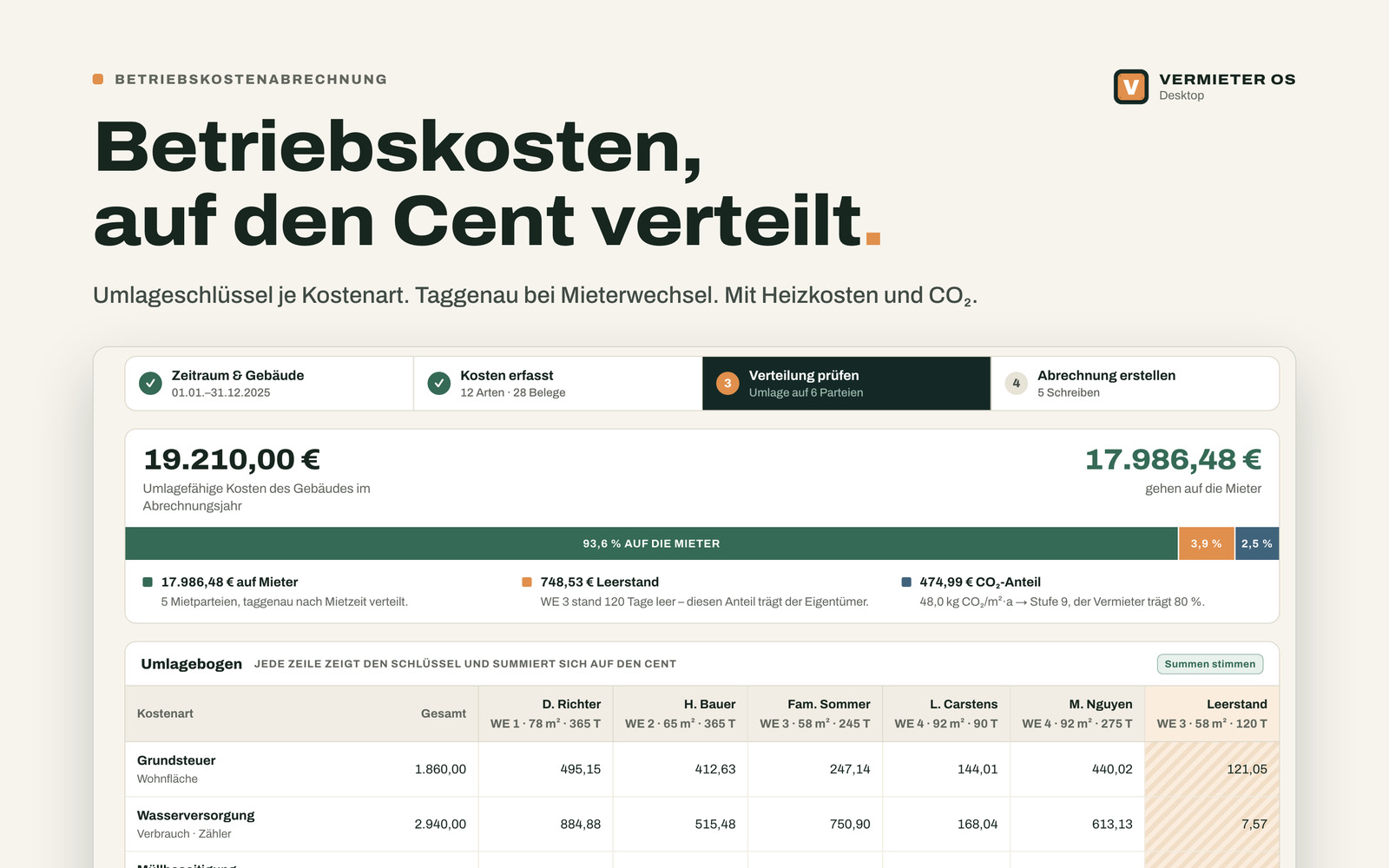1389x868 pixels.
Task: Open the Zeitraum & Gebäude step
Action: 269,384
